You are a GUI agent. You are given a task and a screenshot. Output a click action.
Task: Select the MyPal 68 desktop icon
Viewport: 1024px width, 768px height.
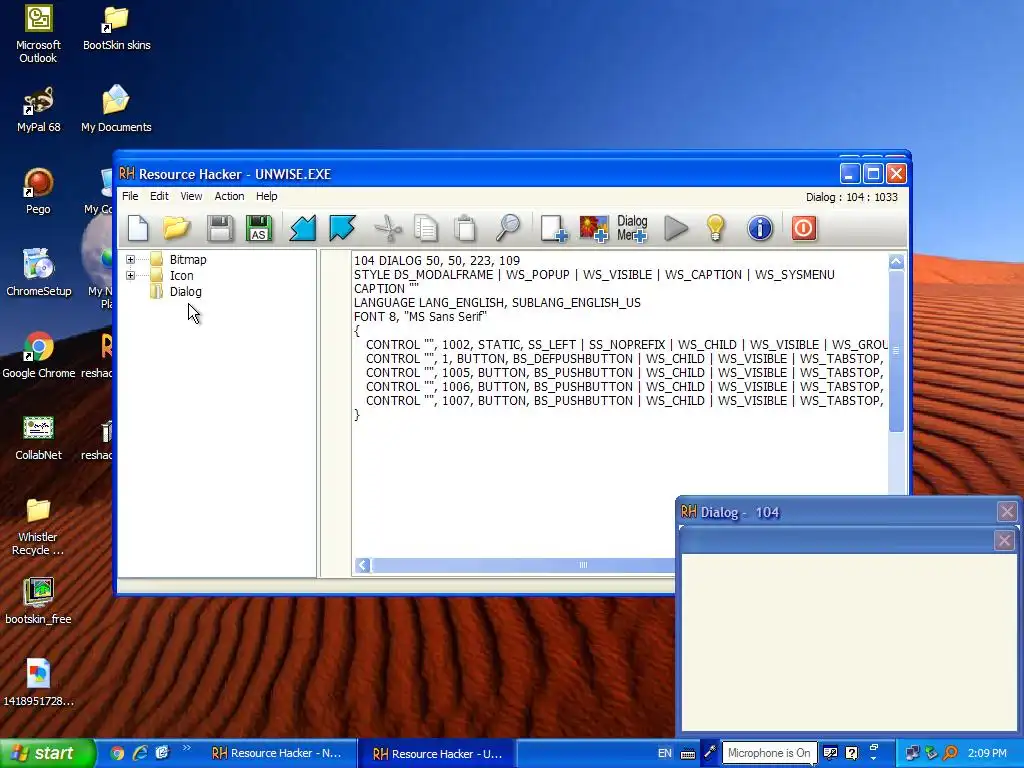click(x=38, y=110)
